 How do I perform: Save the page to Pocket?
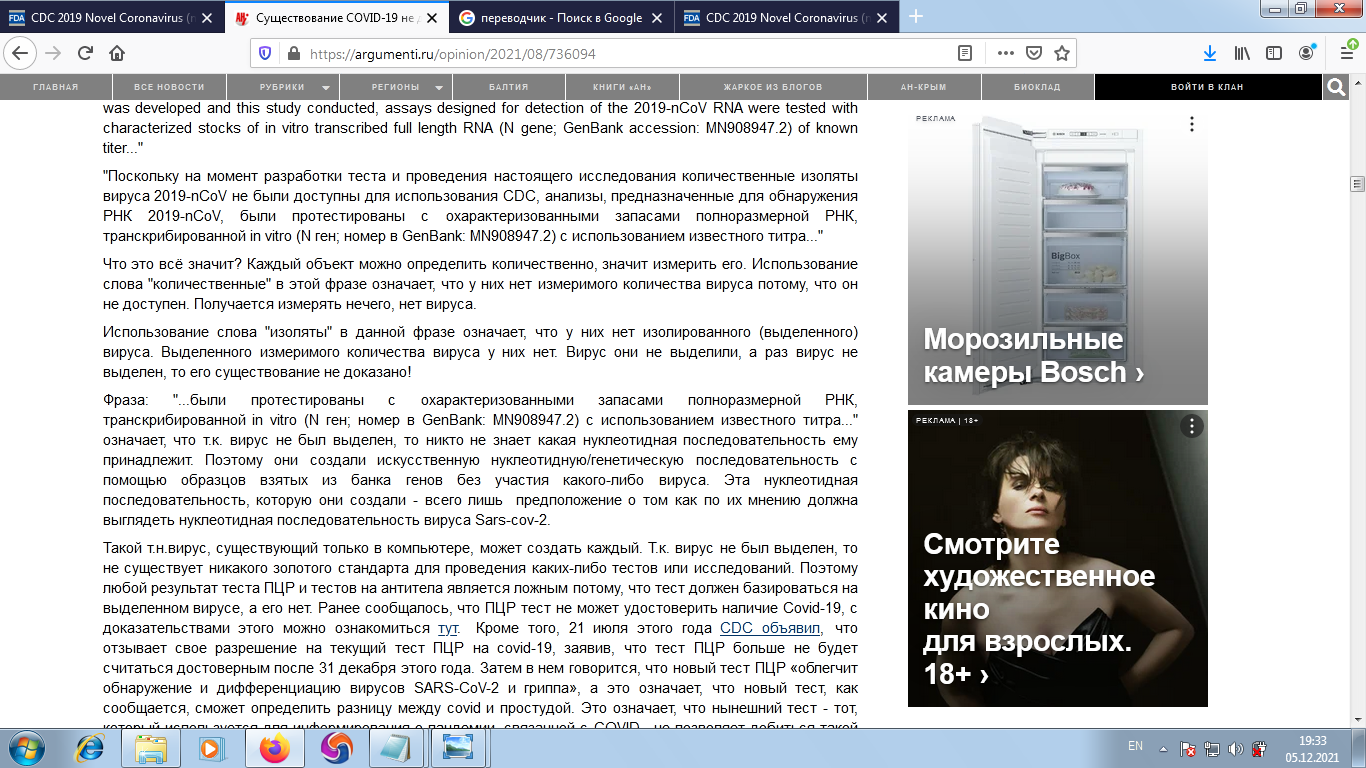click(x=1035, y=53)
